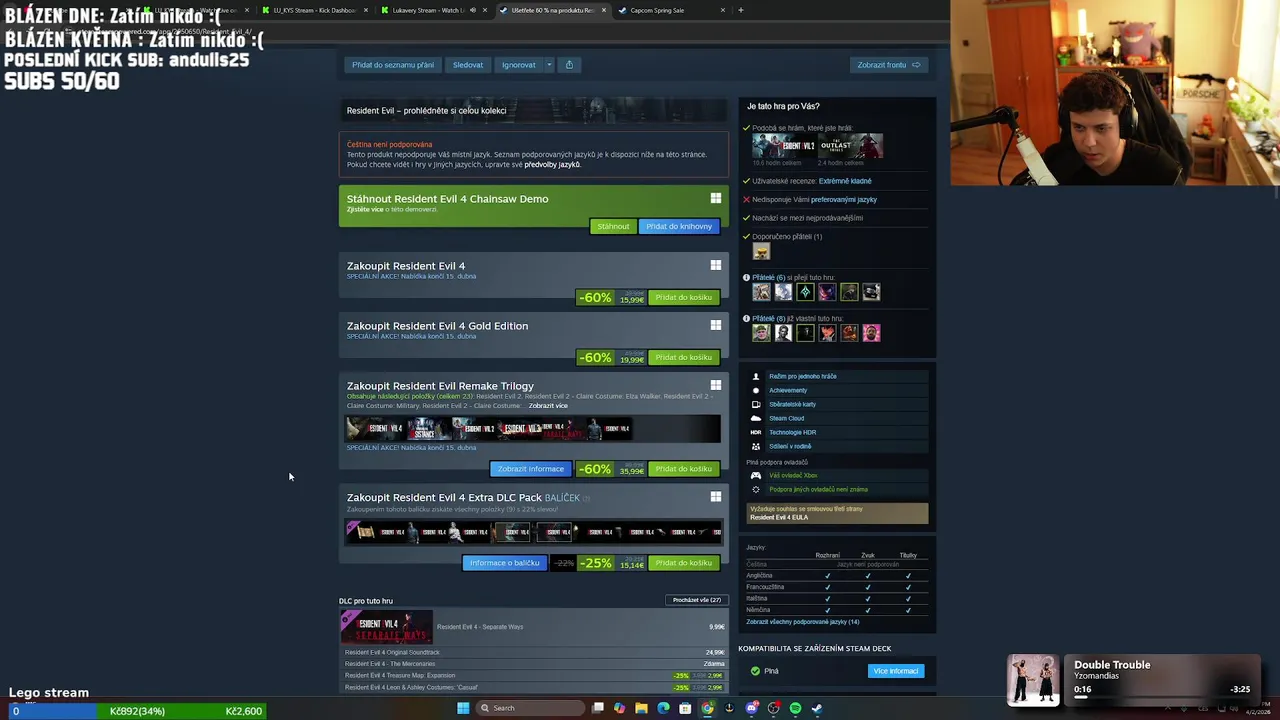Add Extra DLC Pack to cart
This screenshot has height=720, width=1280.
point(684,562)
